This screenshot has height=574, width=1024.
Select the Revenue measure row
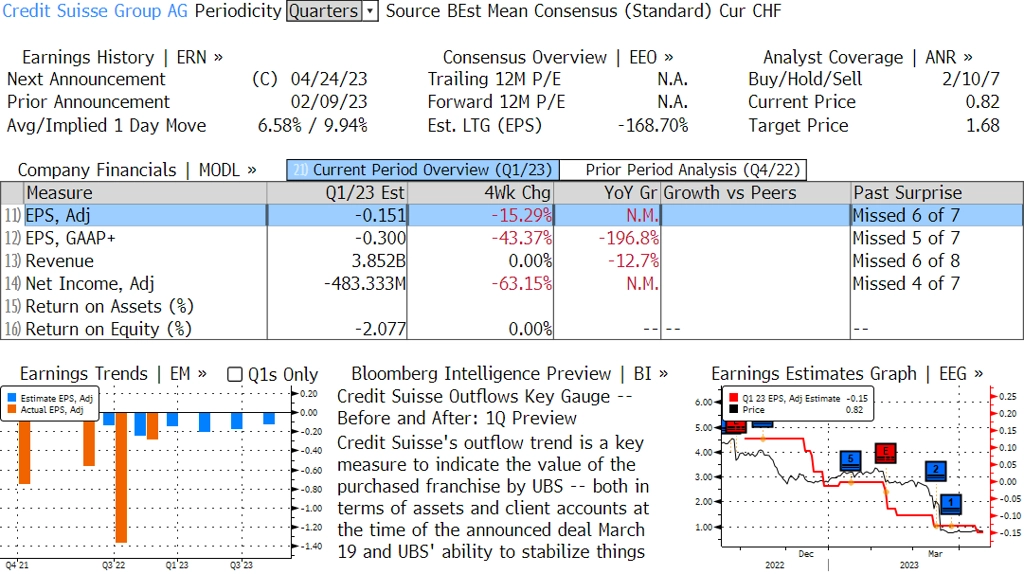(x=512, y=261)
